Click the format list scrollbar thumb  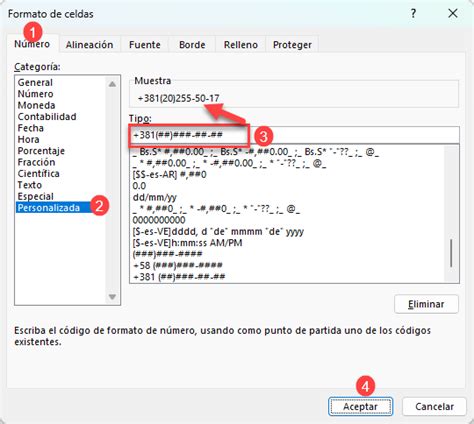coord(451,253)
